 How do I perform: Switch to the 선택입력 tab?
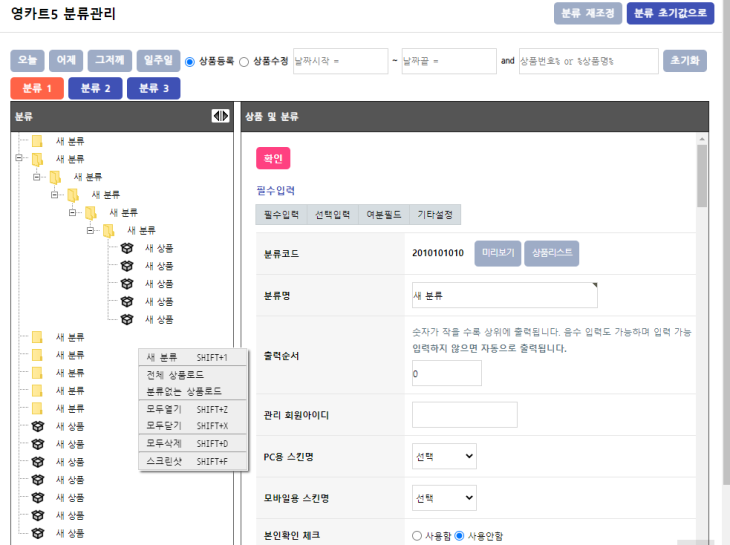pos(332,215)
